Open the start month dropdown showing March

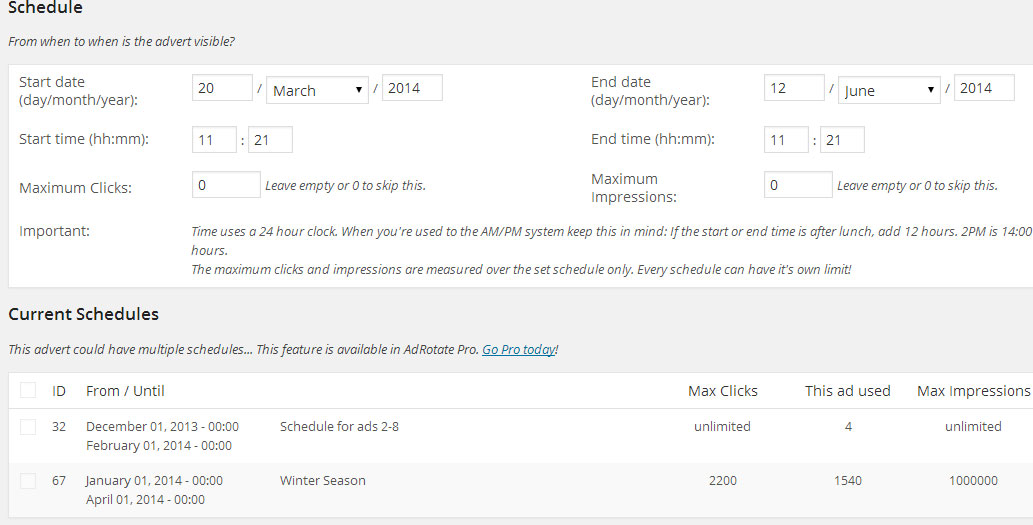(x=317, y=90)
